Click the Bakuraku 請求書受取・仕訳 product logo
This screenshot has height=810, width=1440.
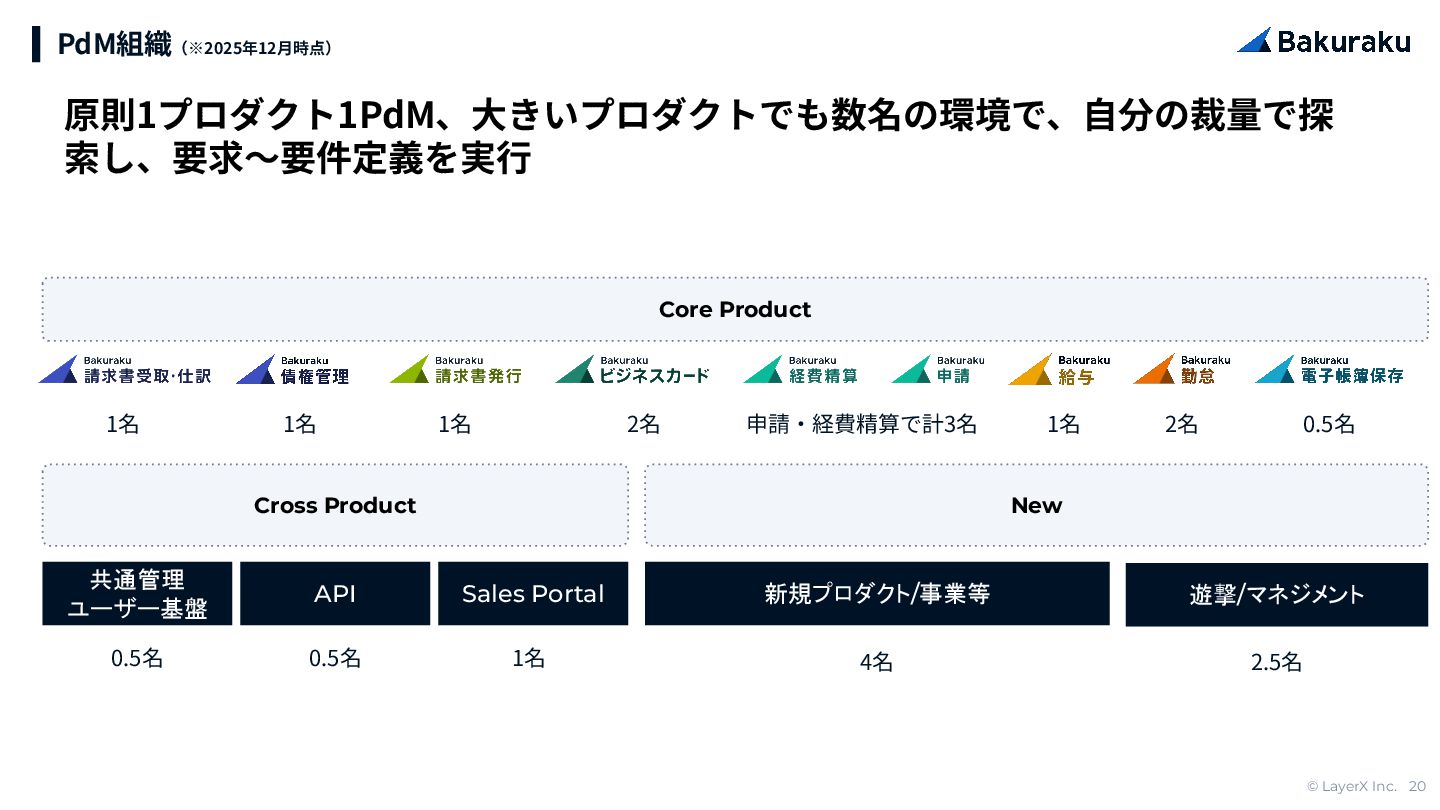pyautogui.click(x=125, y=370)
